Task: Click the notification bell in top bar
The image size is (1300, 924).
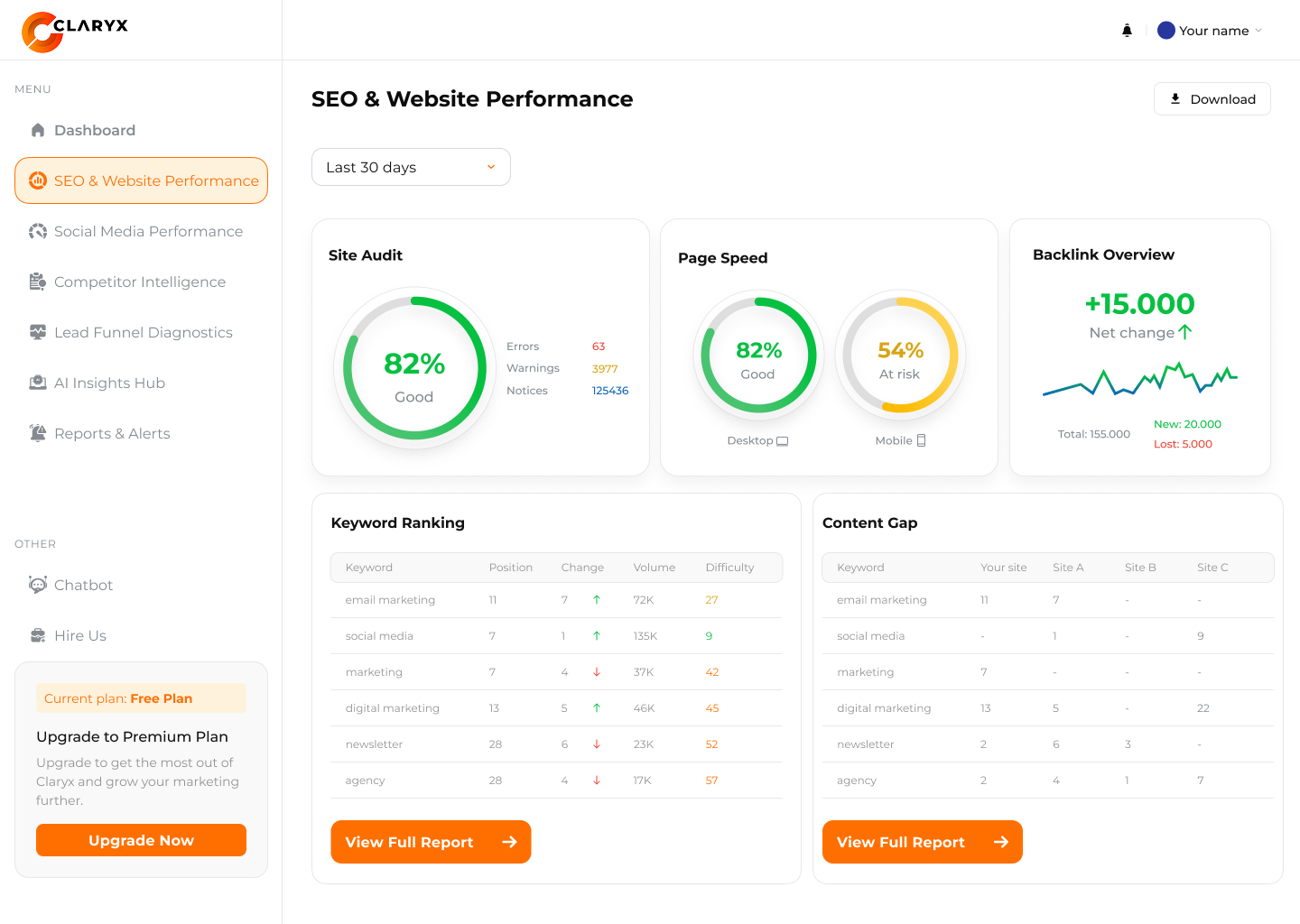Action: [1127, 30]
